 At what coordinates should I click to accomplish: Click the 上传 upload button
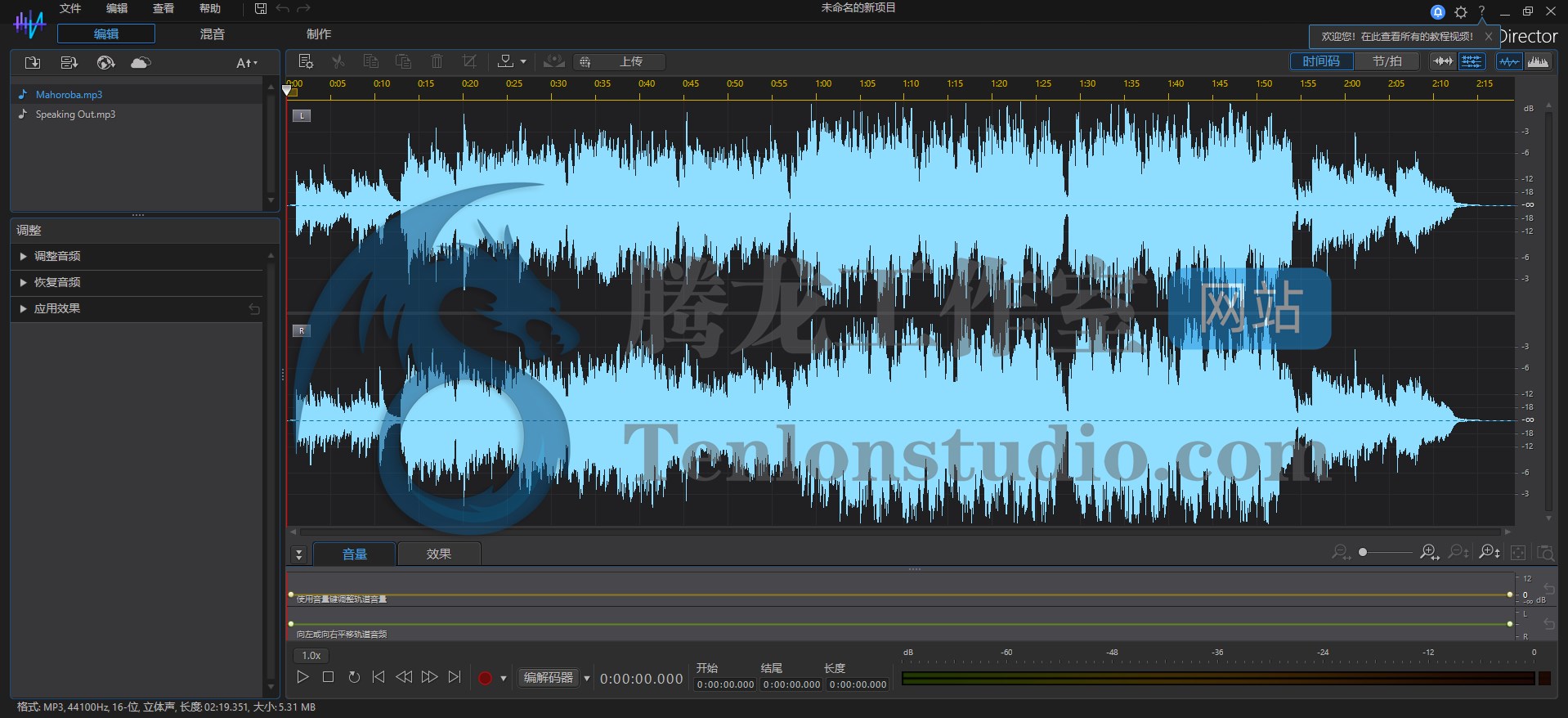(x=620, y=61)
